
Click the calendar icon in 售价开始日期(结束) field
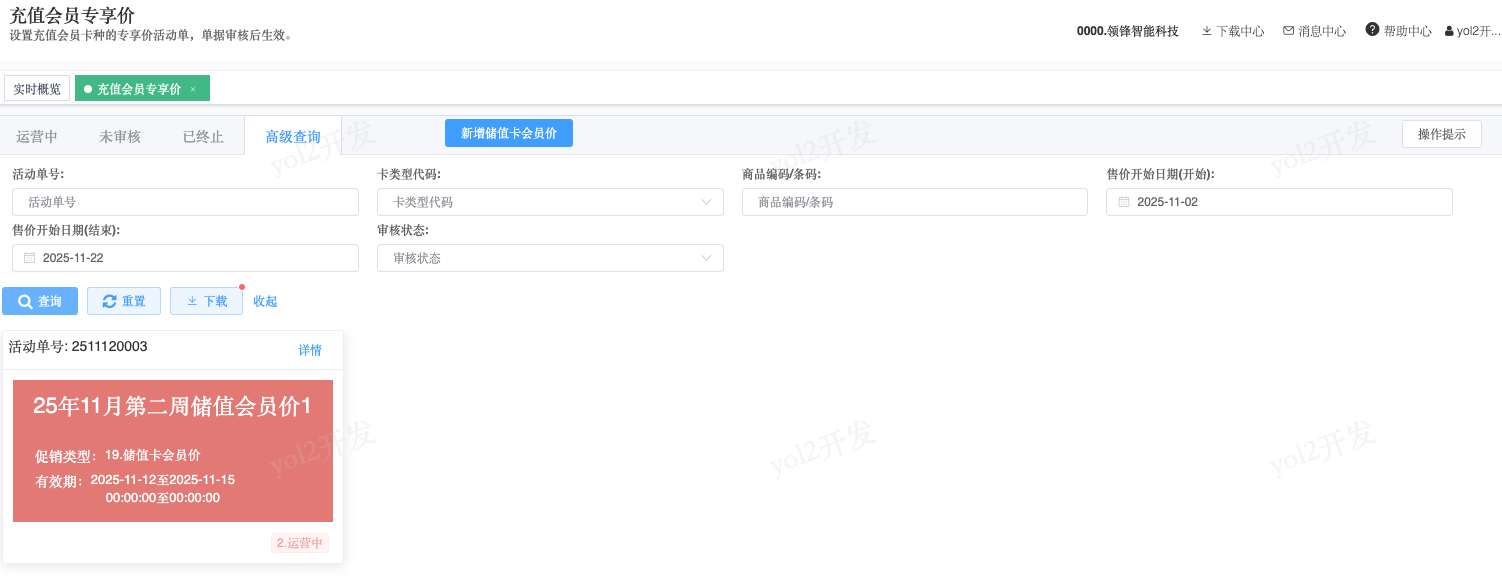(x=30, y=258)
